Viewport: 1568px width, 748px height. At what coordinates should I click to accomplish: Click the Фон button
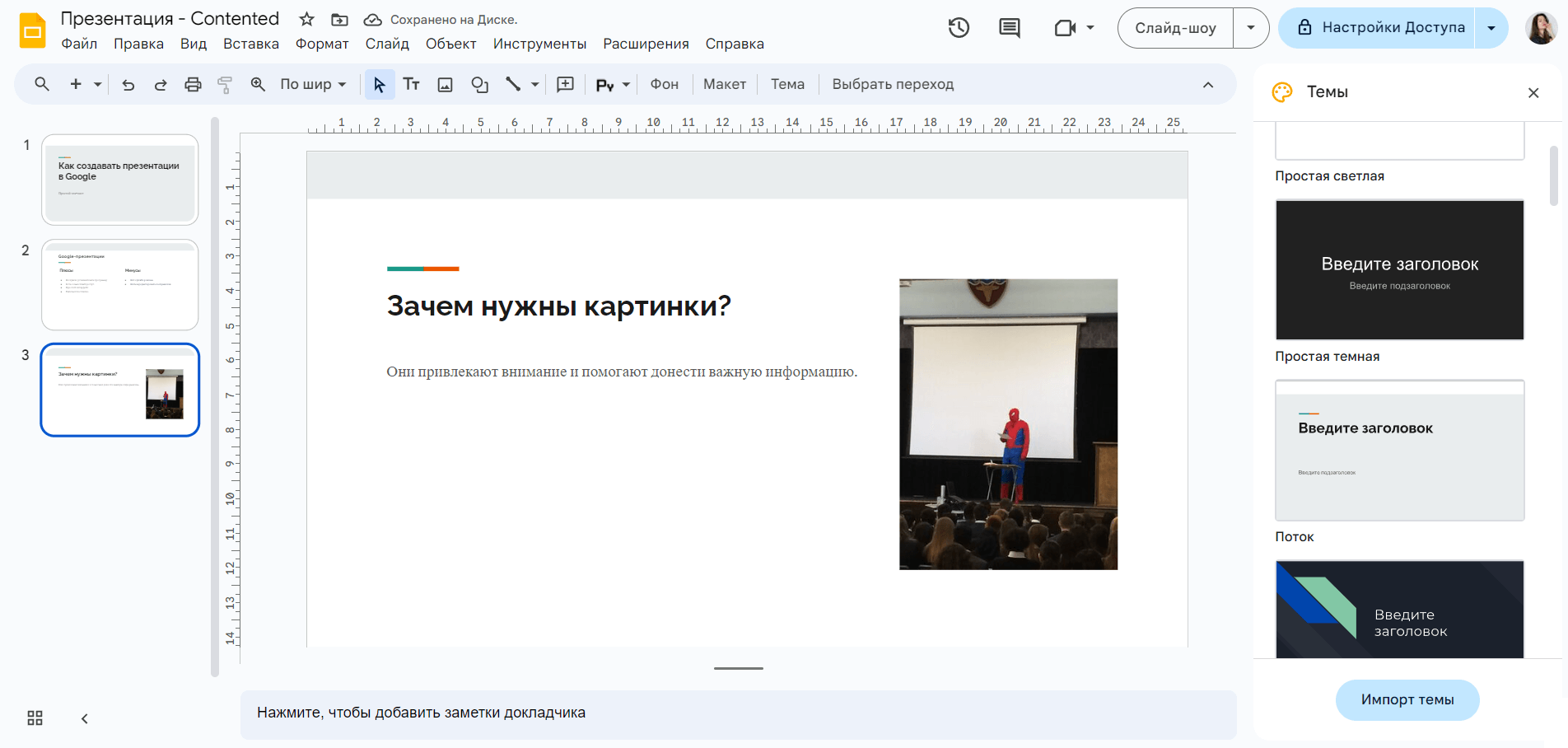tap(665, 84)
